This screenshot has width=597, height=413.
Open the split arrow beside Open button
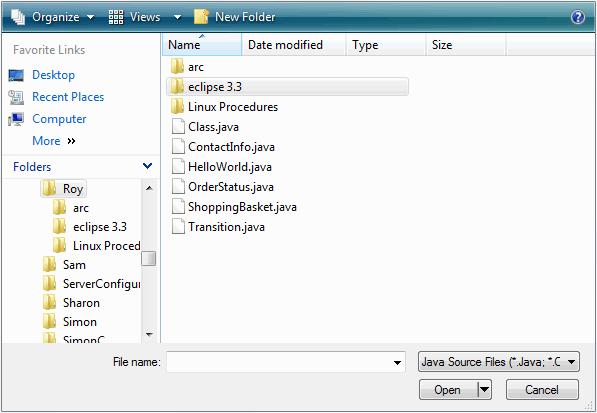(x=484, y=390)
